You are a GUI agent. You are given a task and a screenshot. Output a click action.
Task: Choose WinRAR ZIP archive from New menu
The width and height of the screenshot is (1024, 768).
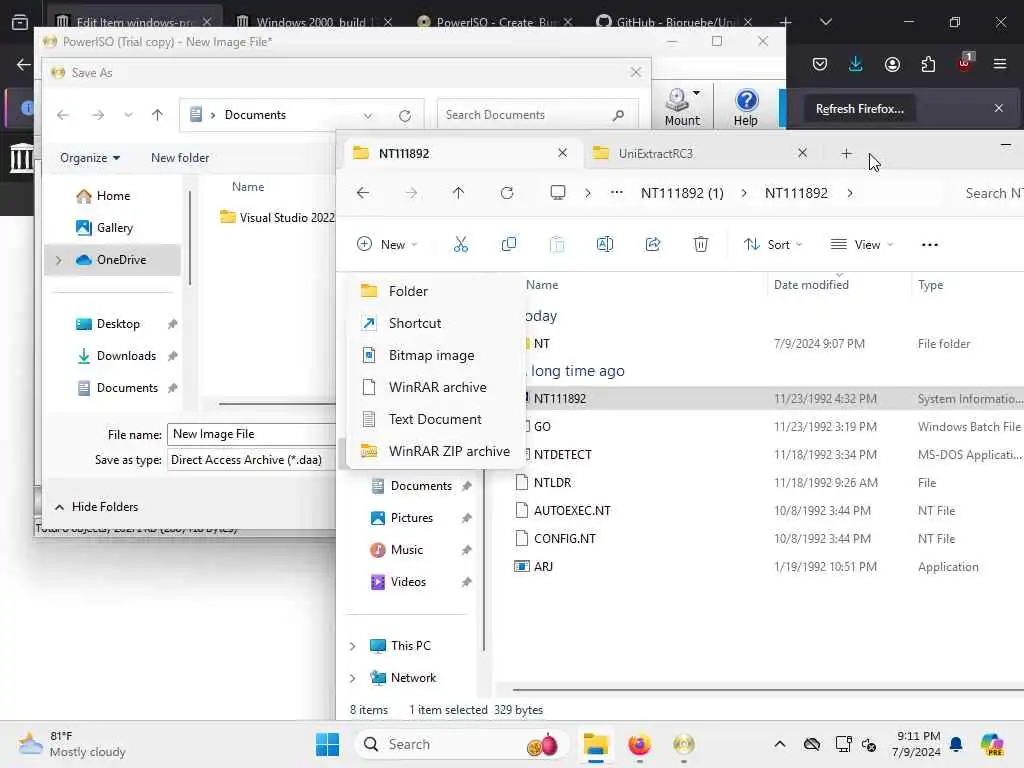coord(436,451)
